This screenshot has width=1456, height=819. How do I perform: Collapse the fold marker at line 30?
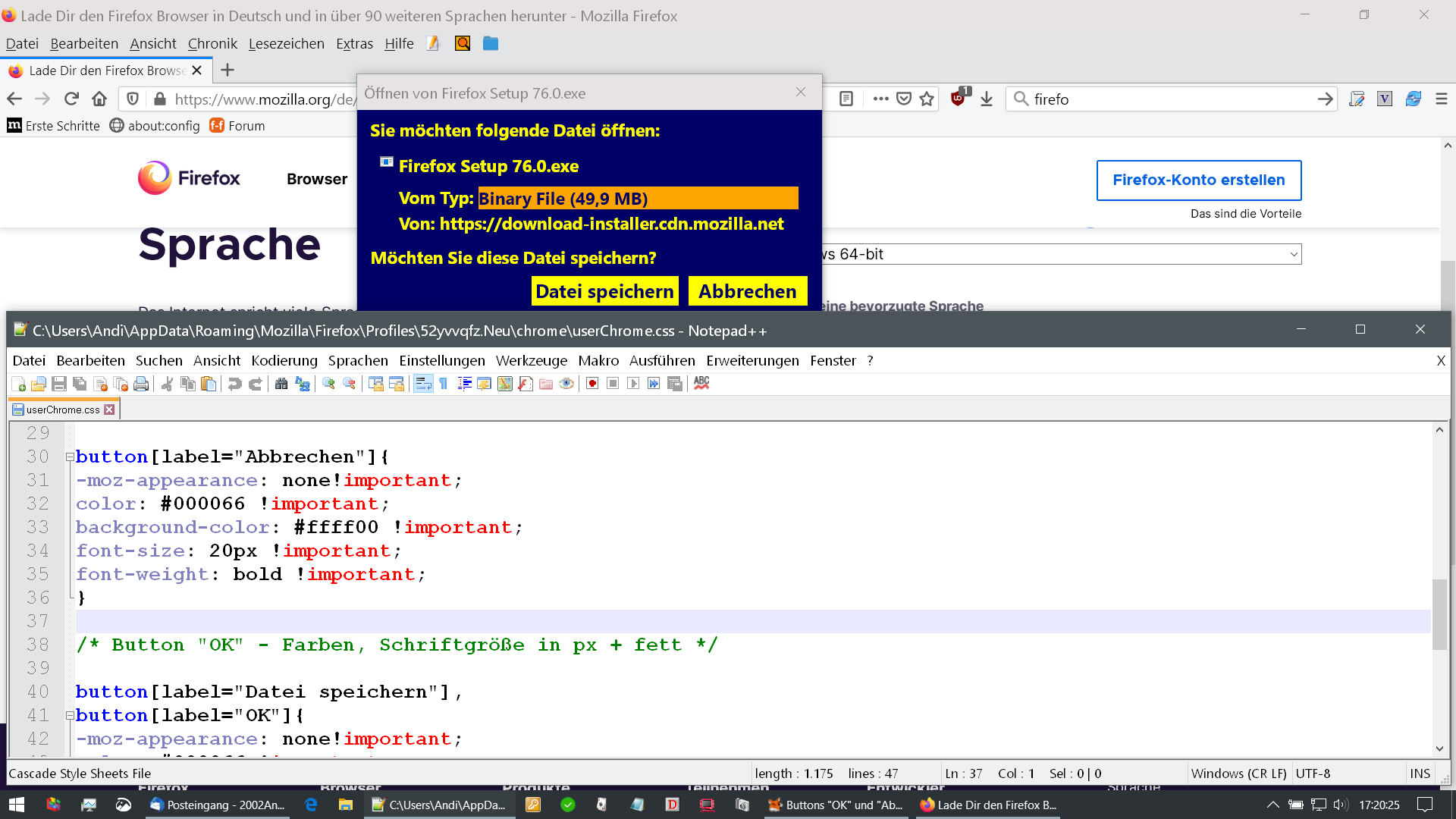tap(70, 457)
